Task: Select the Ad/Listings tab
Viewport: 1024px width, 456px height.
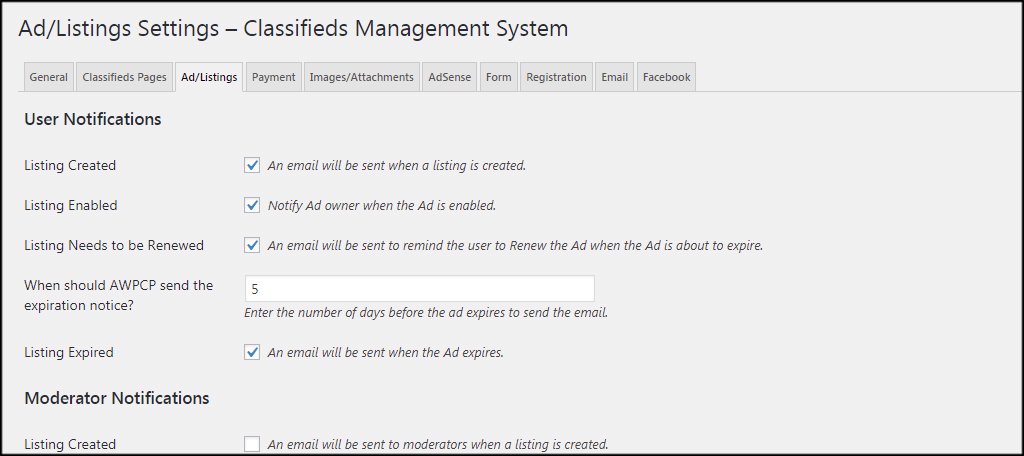Action: pyautogui.click(x=209, y=77)
